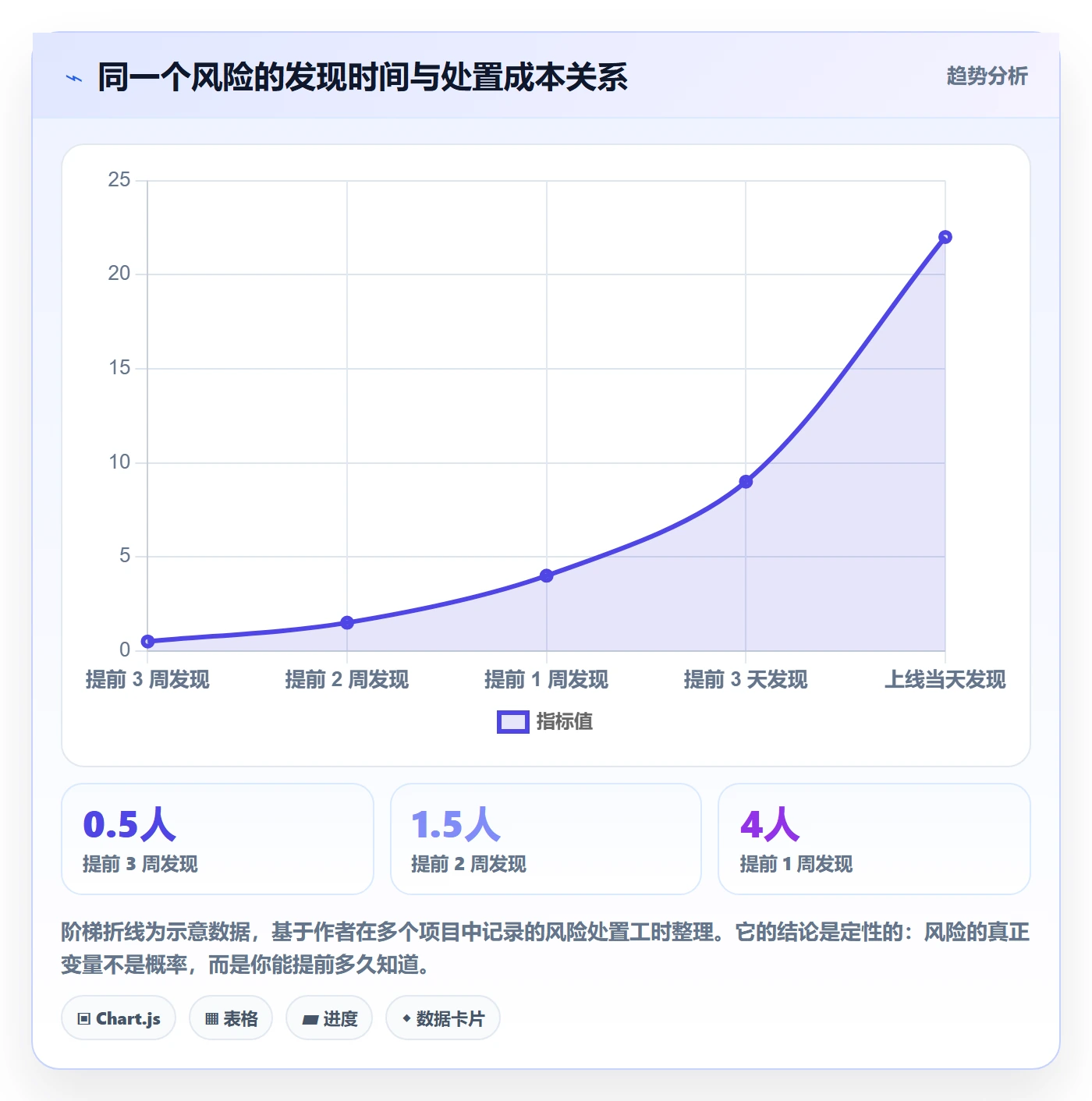The height and width of the screenshot is (1101, 1092).
Task: Click the 进度 tag chip
Action: (329, 1018)
